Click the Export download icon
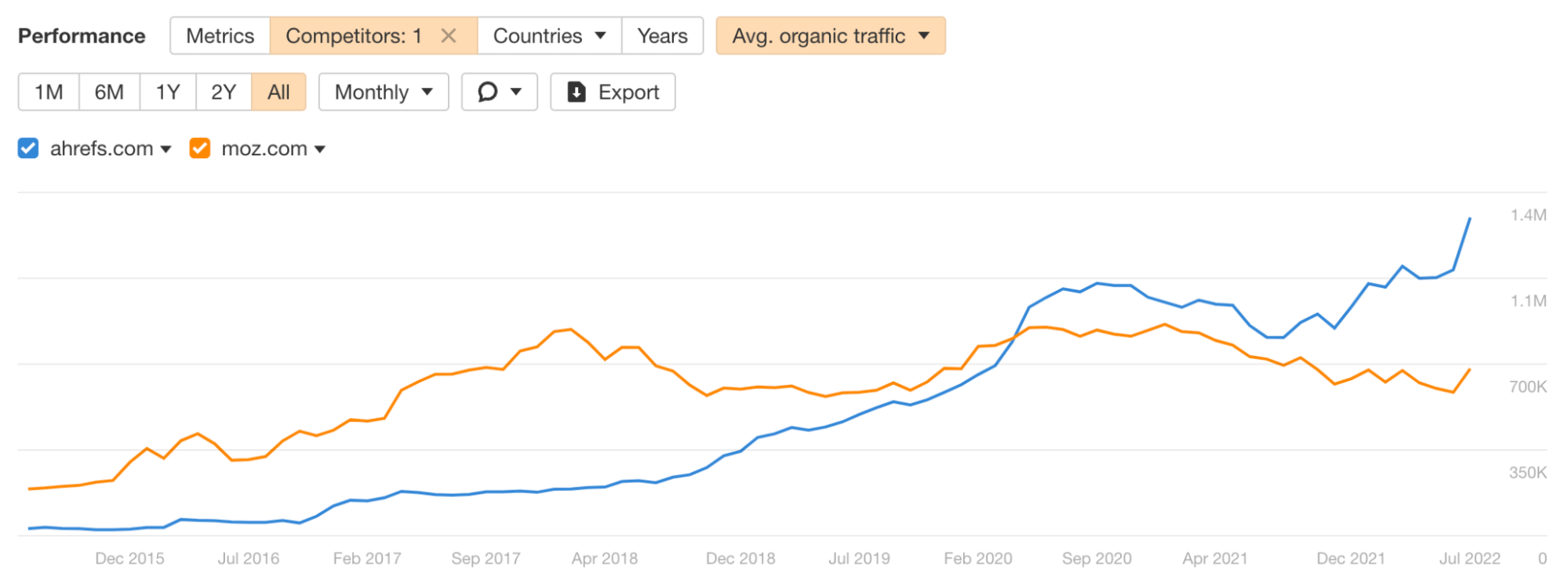 pos(577,92)
